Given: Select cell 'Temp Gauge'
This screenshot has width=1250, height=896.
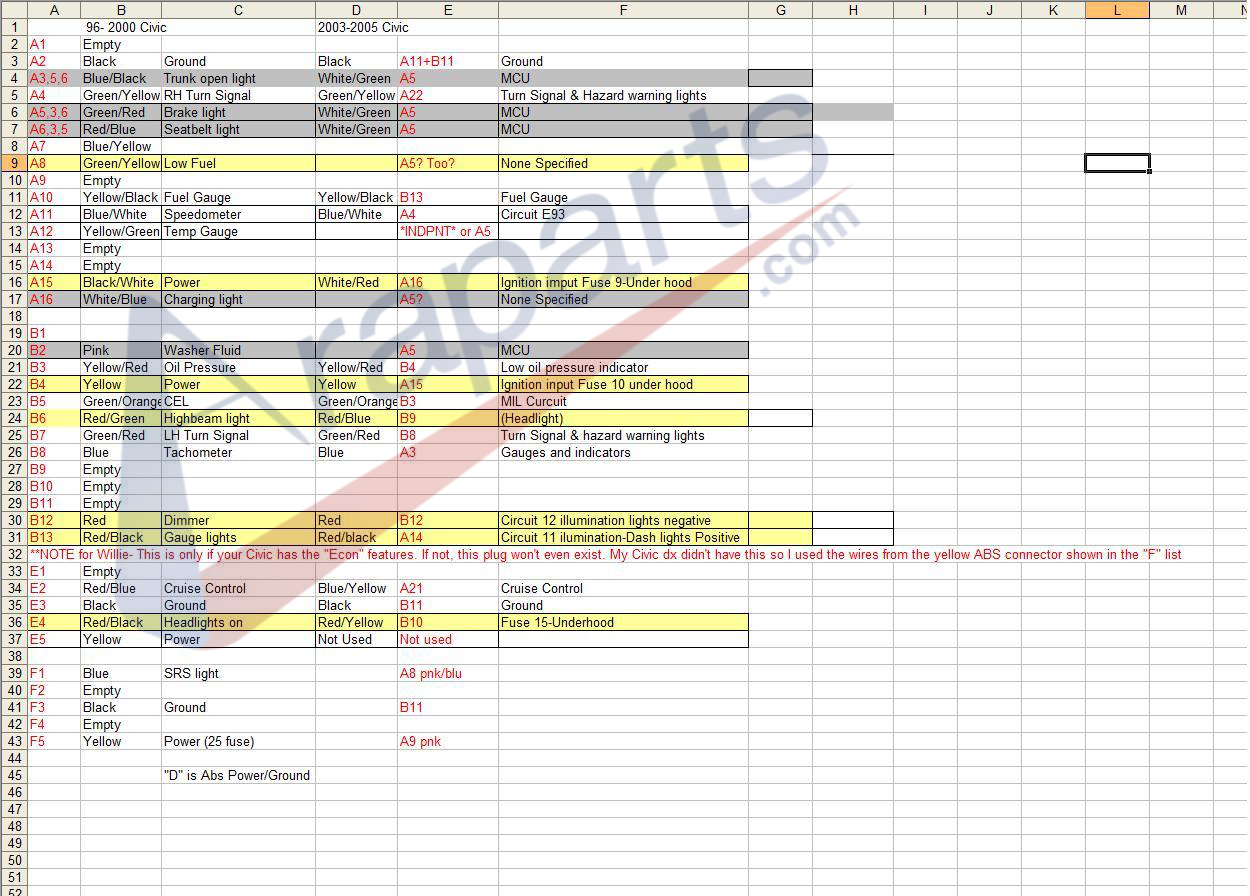Looking at the screenshot, I should [238, 231].
